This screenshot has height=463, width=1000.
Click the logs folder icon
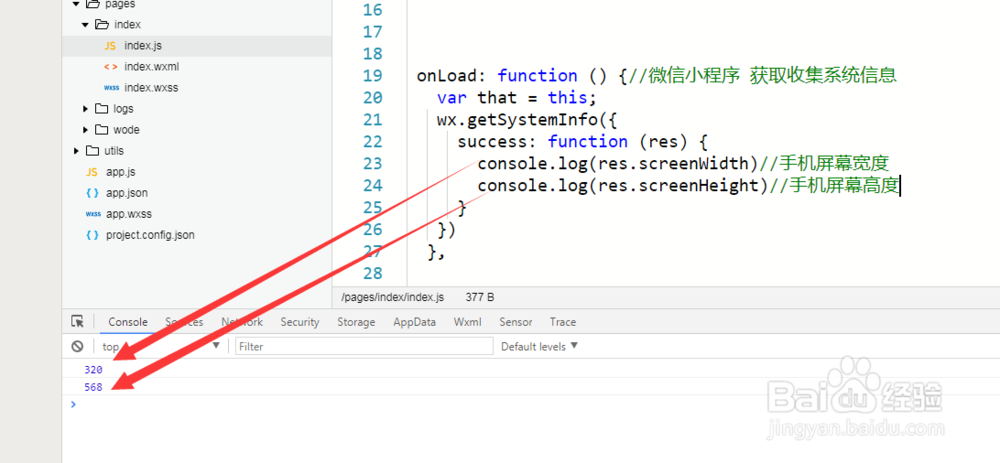(101, 108)
